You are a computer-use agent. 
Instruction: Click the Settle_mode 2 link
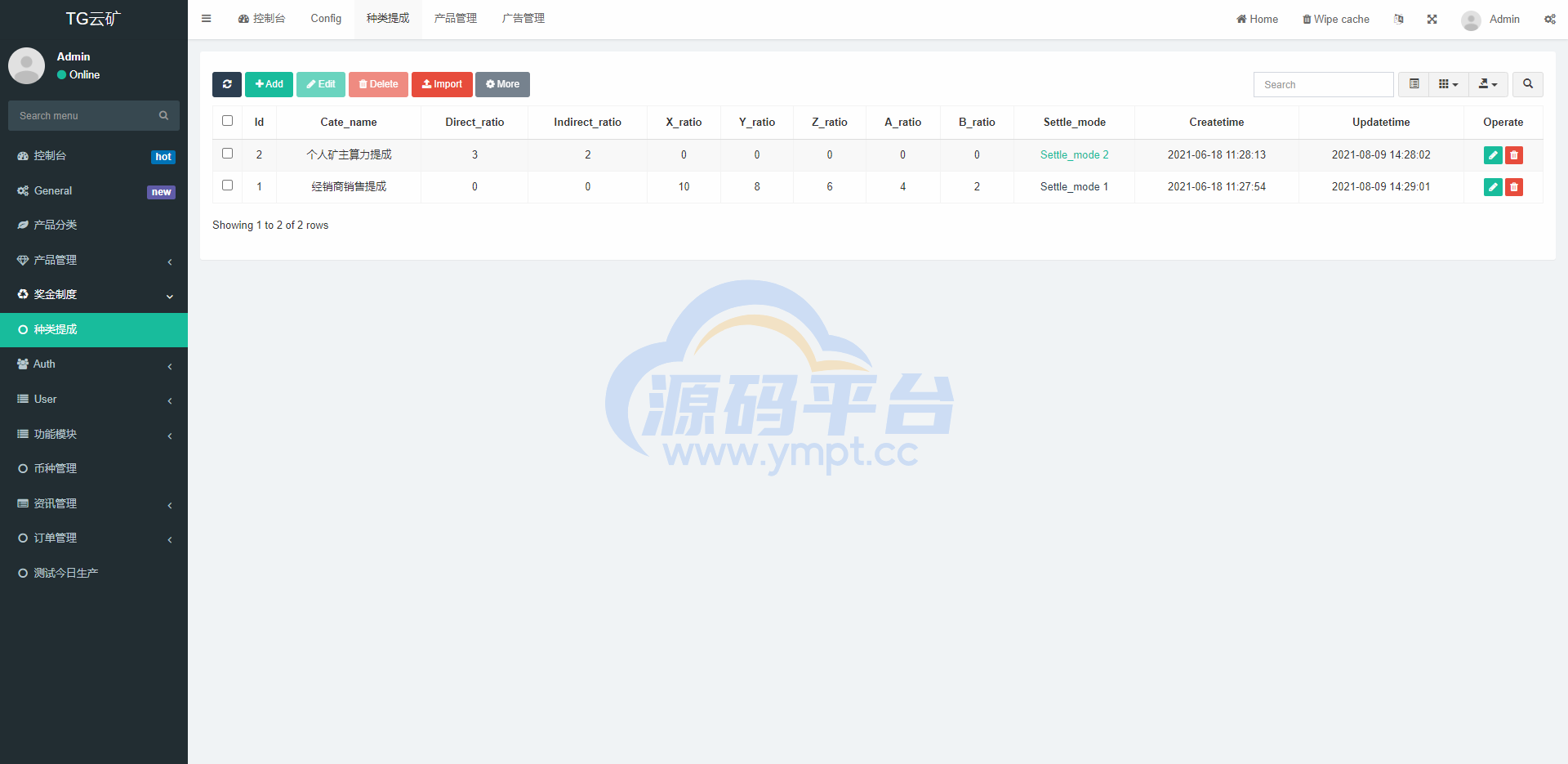point(1074,155)
